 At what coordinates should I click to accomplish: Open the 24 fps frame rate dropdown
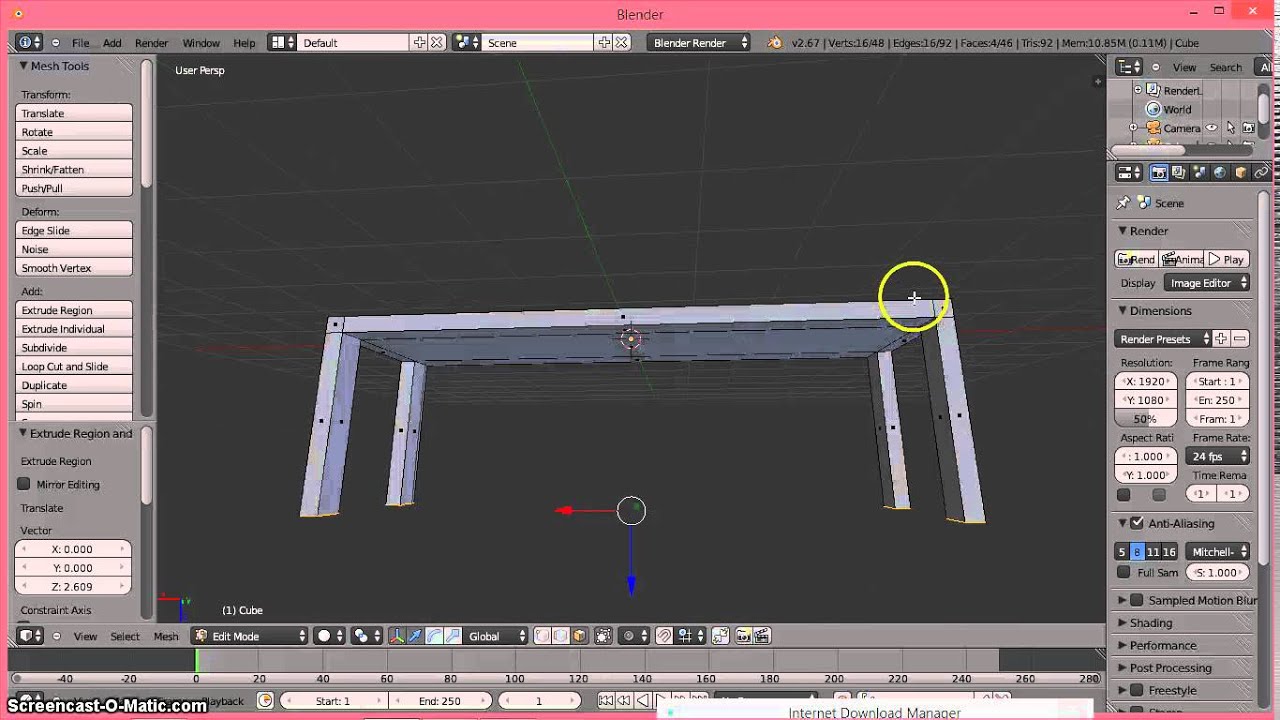(x=1218, y=456)
